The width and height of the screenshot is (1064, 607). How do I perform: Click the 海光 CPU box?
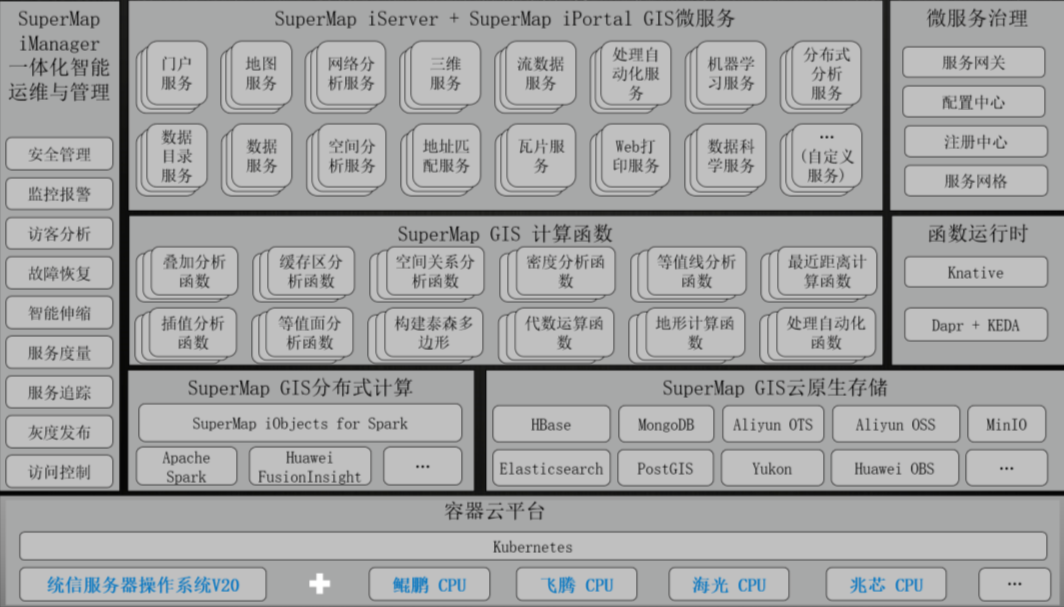pos(729,585)
